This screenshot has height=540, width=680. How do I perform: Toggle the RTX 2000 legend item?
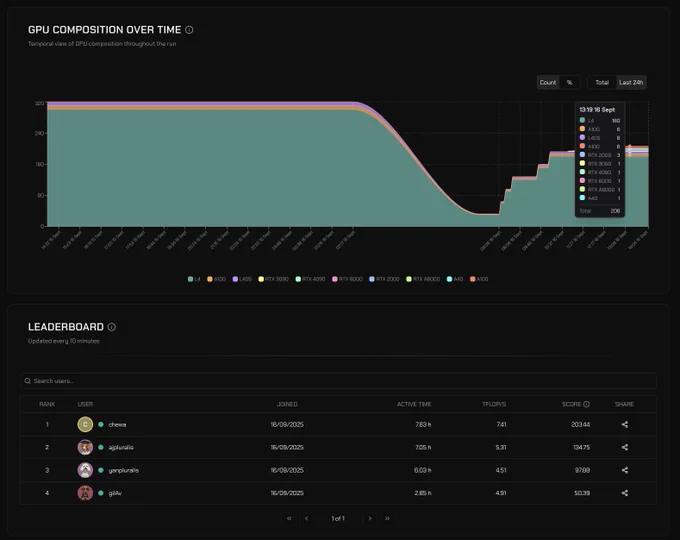click(x=384, y=279)
